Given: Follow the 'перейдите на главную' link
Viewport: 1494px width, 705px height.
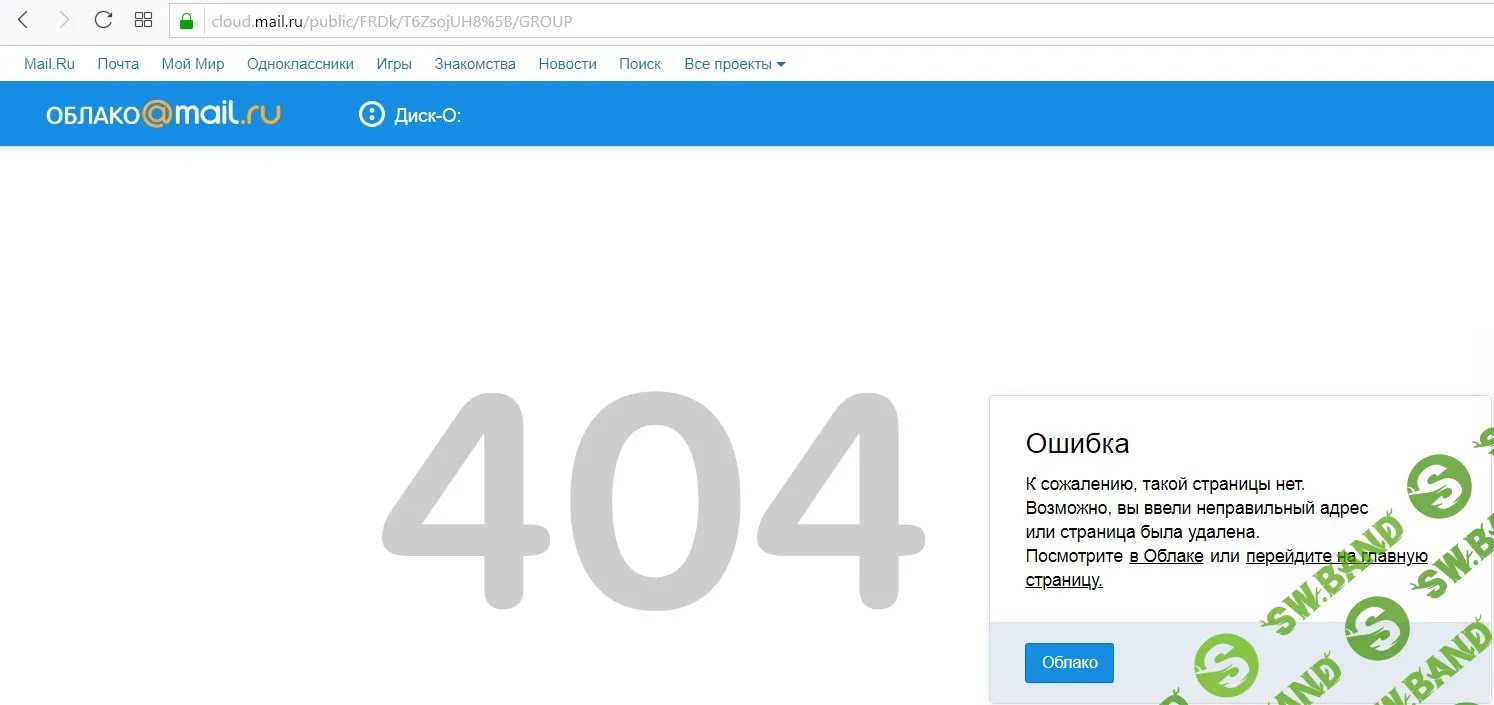Looking at the screenshot, I should pos(1336,556).
